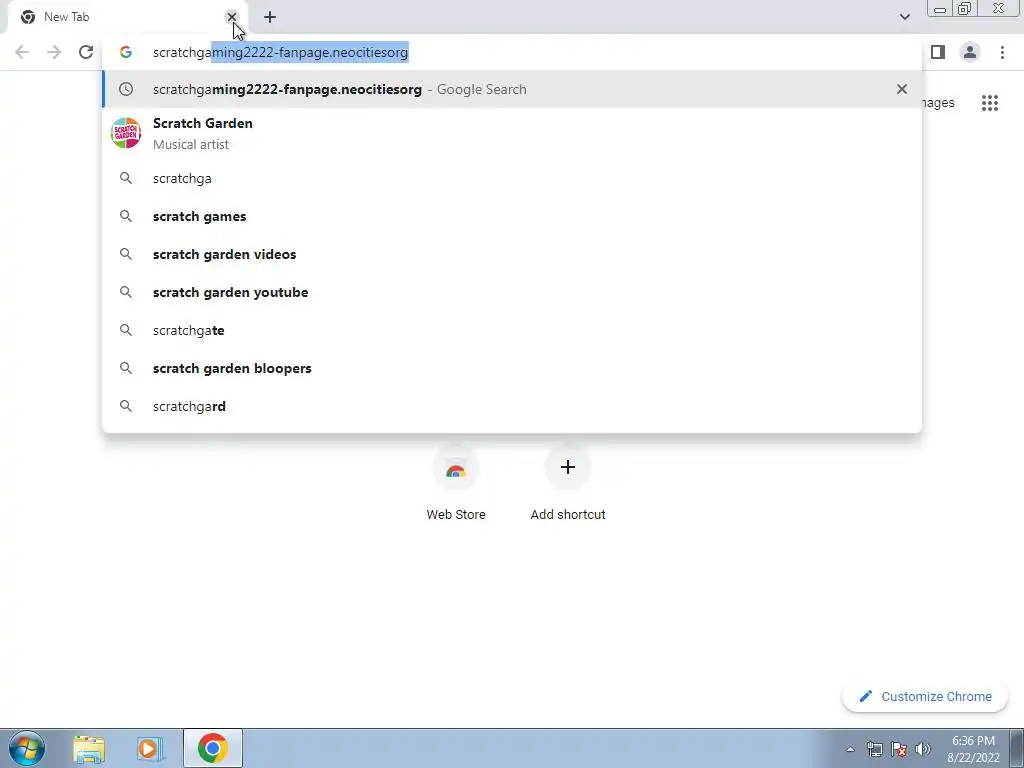This screenshot has width=1024, height=768.
Task: Click the browser Back arrow
Action: 22,52
